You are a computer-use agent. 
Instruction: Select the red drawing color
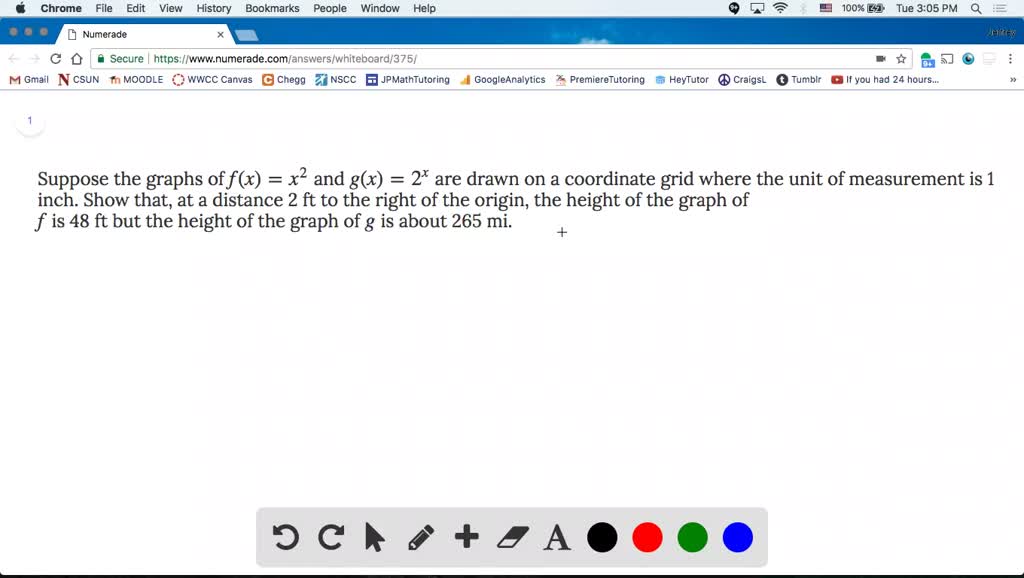[x=647, y=537]
